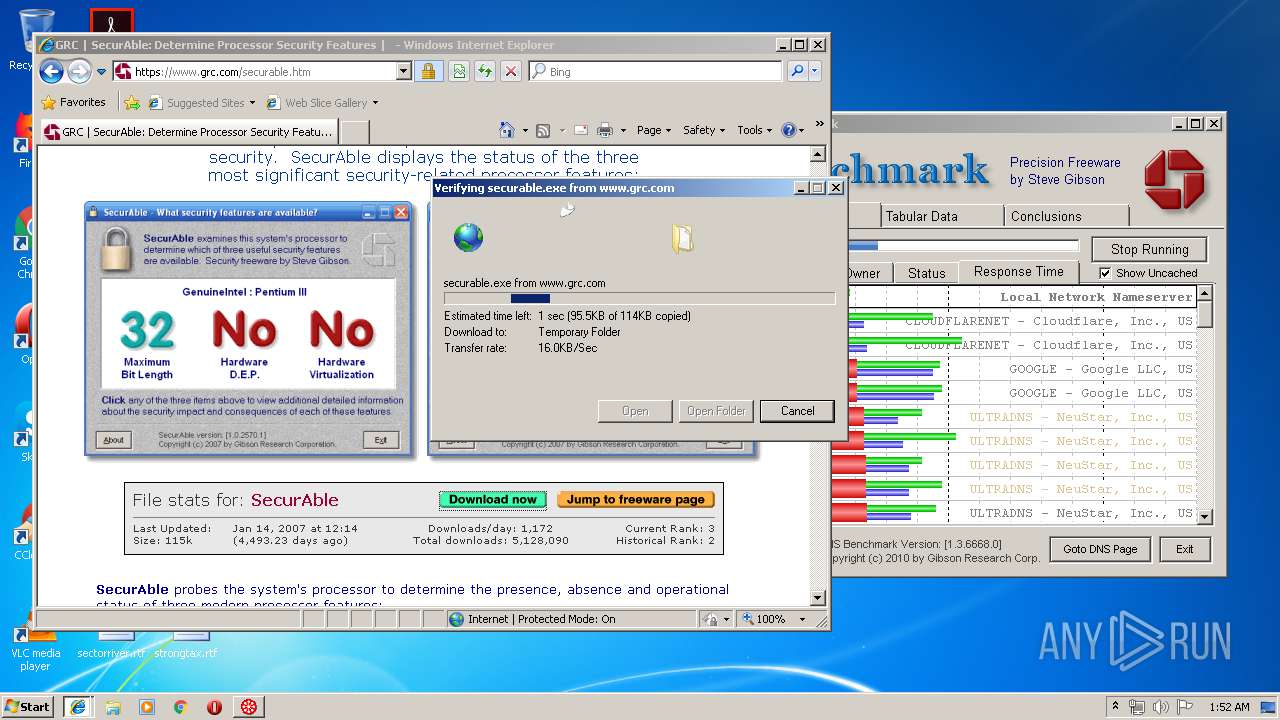Screen dimensions: 1280x720
Task: Click the Print icon in command bar
Action: [604, 130]
